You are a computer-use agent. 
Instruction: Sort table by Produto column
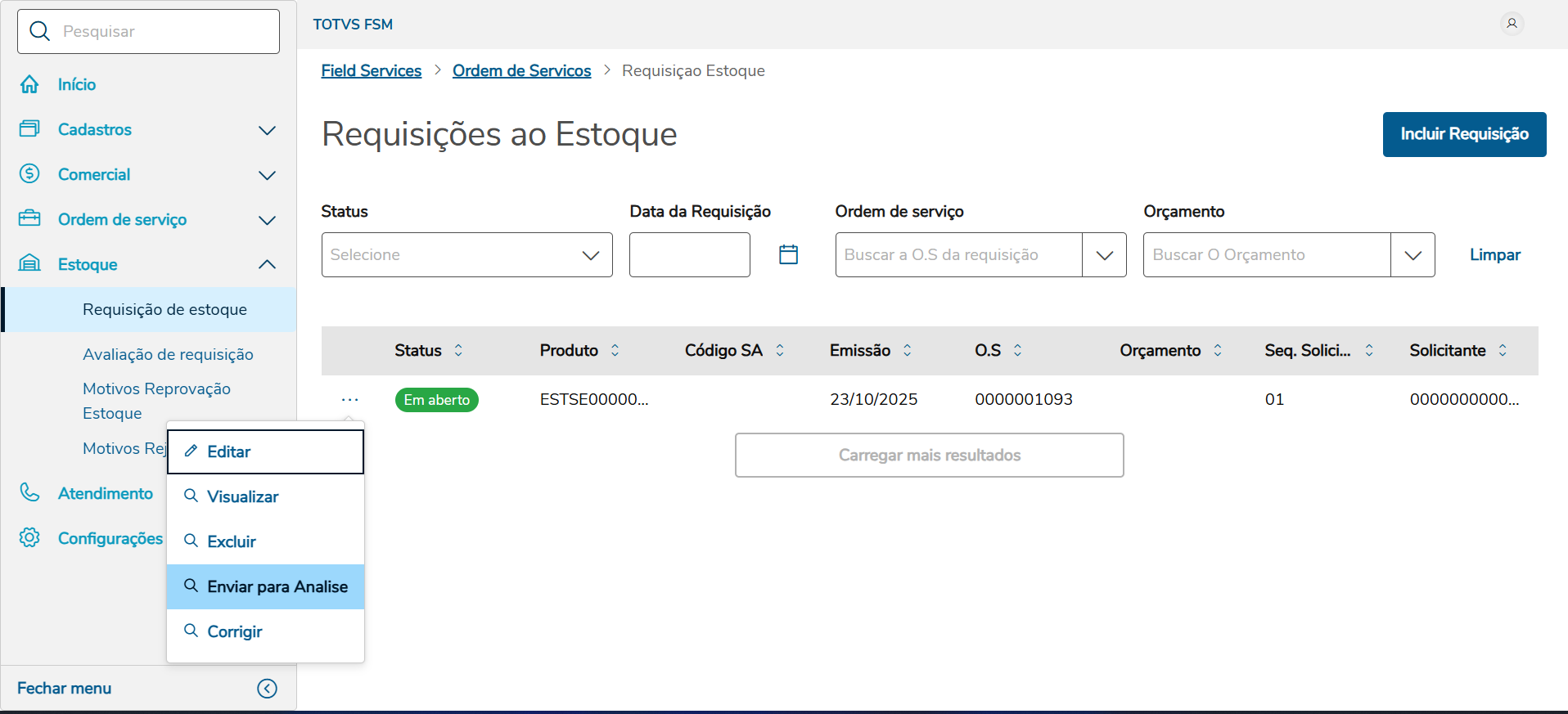615,350
